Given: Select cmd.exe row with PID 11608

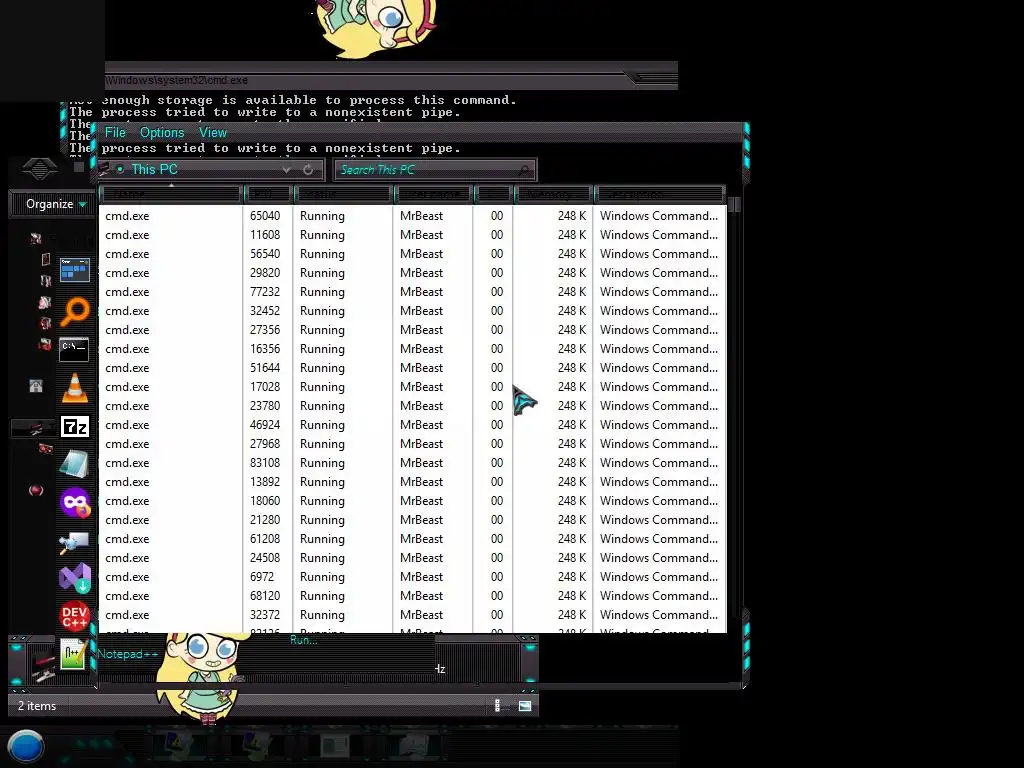Looking at the screenshot, I should 412,234.
